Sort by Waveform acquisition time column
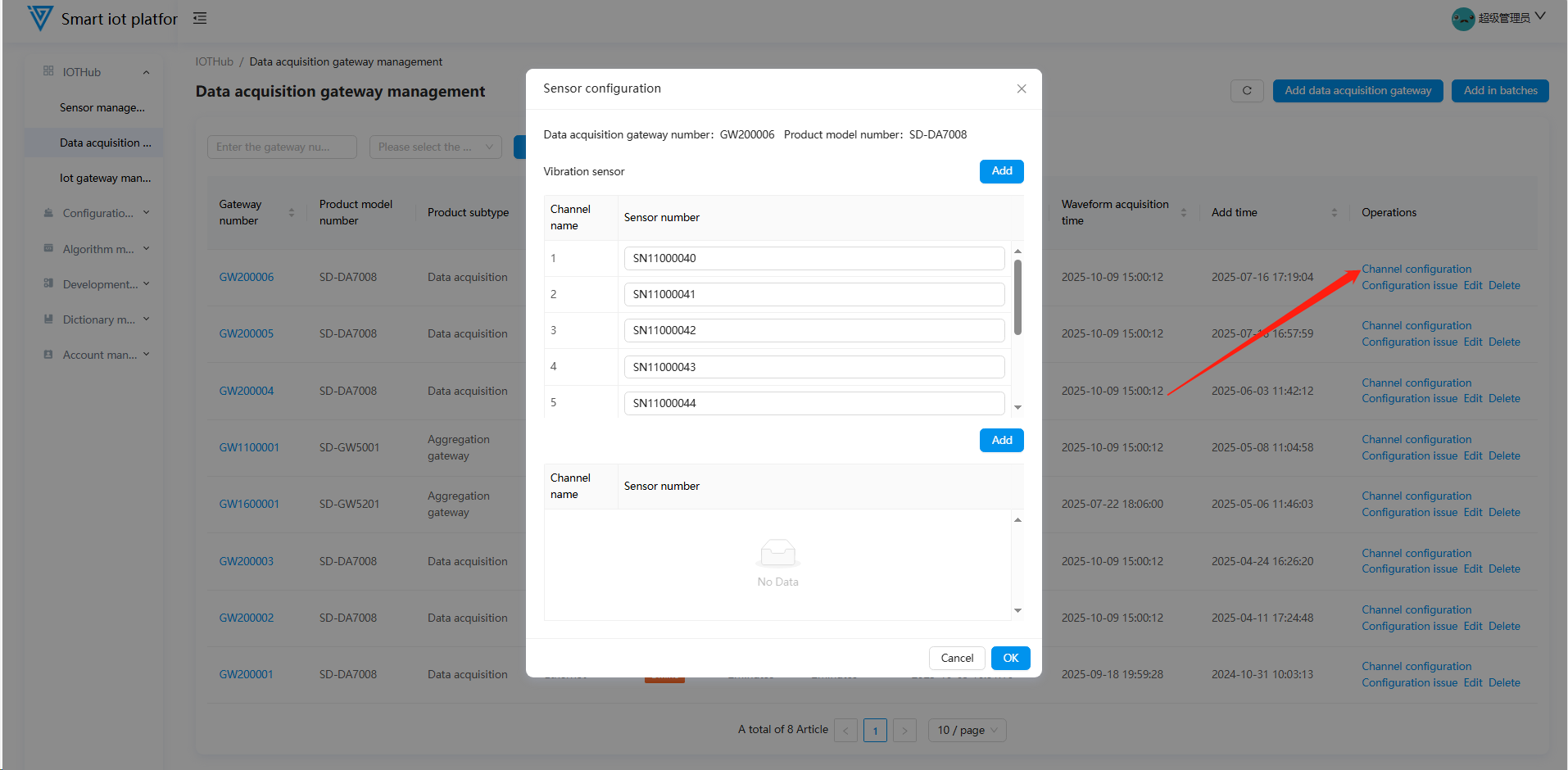The width and height of the screenshot is (1568, 770). coord(1183,213)
